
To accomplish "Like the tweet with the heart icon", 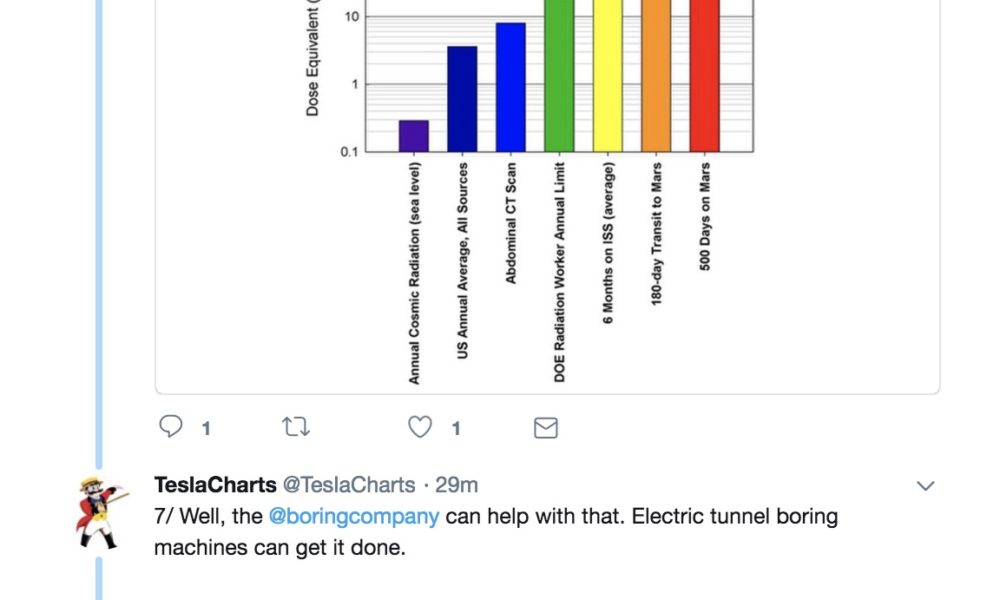I will point(420,427).
